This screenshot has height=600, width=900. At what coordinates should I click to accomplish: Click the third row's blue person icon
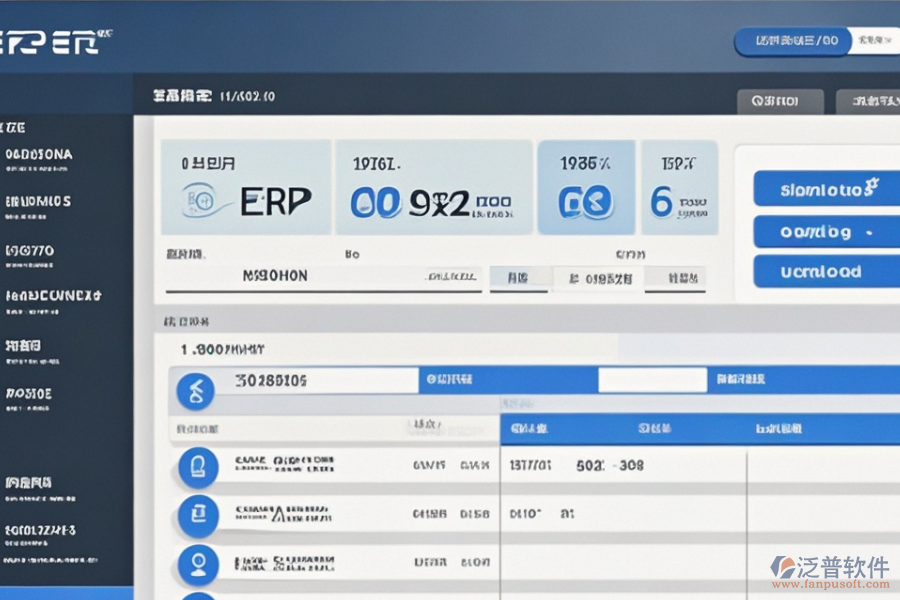click(197, 564)
